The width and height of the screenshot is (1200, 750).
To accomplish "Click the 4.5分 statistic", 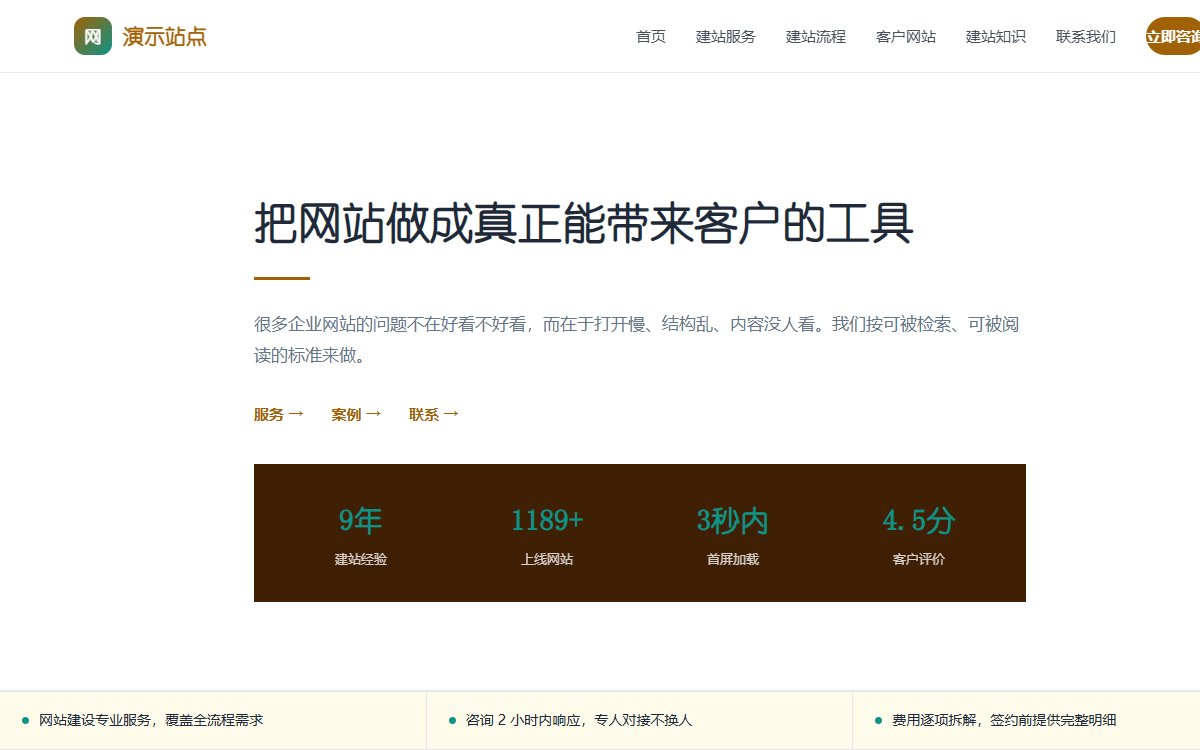I will tap(919, 520).
